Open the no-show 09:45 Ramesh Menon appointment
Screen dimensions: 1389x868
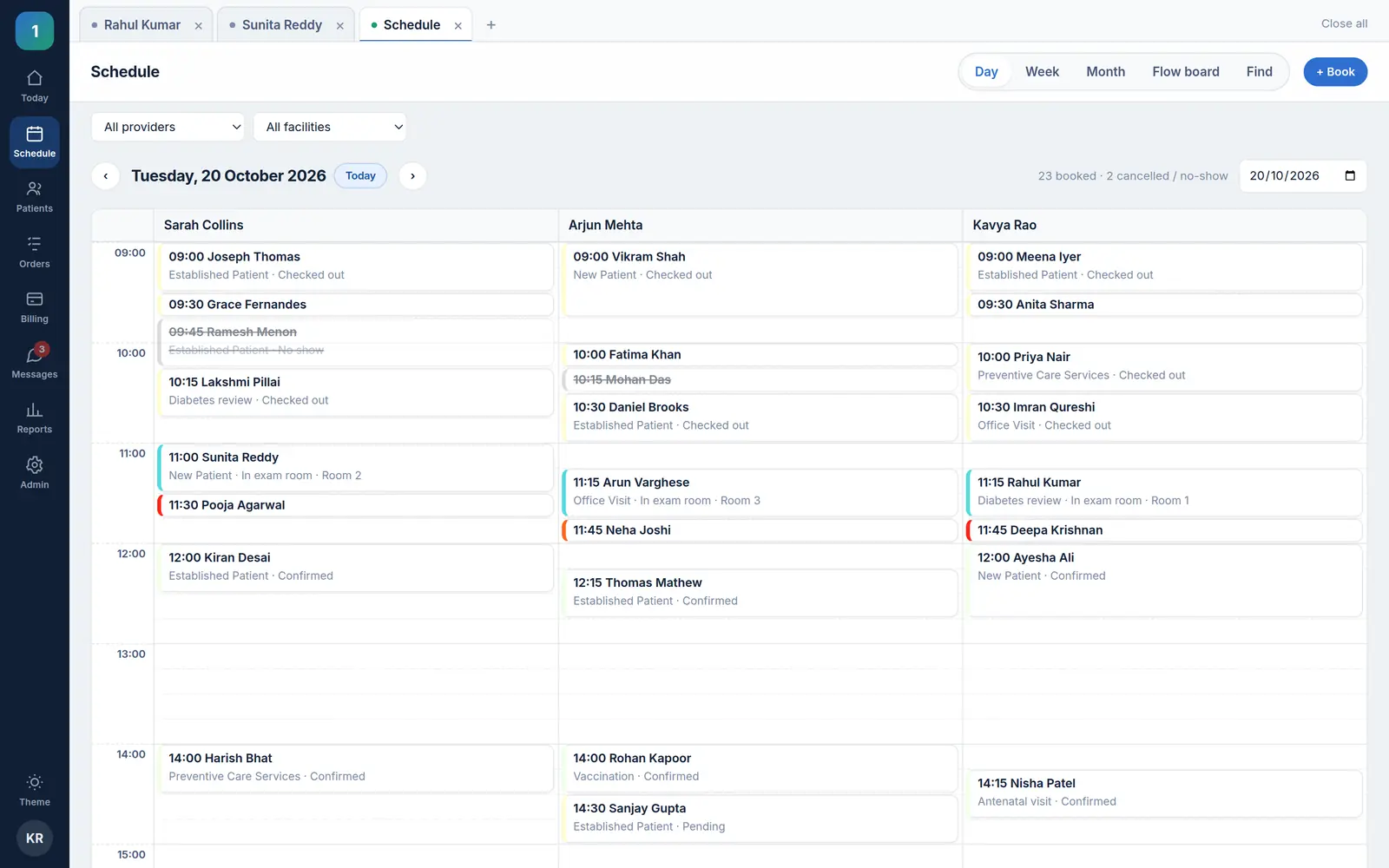[x=355, y=342]
